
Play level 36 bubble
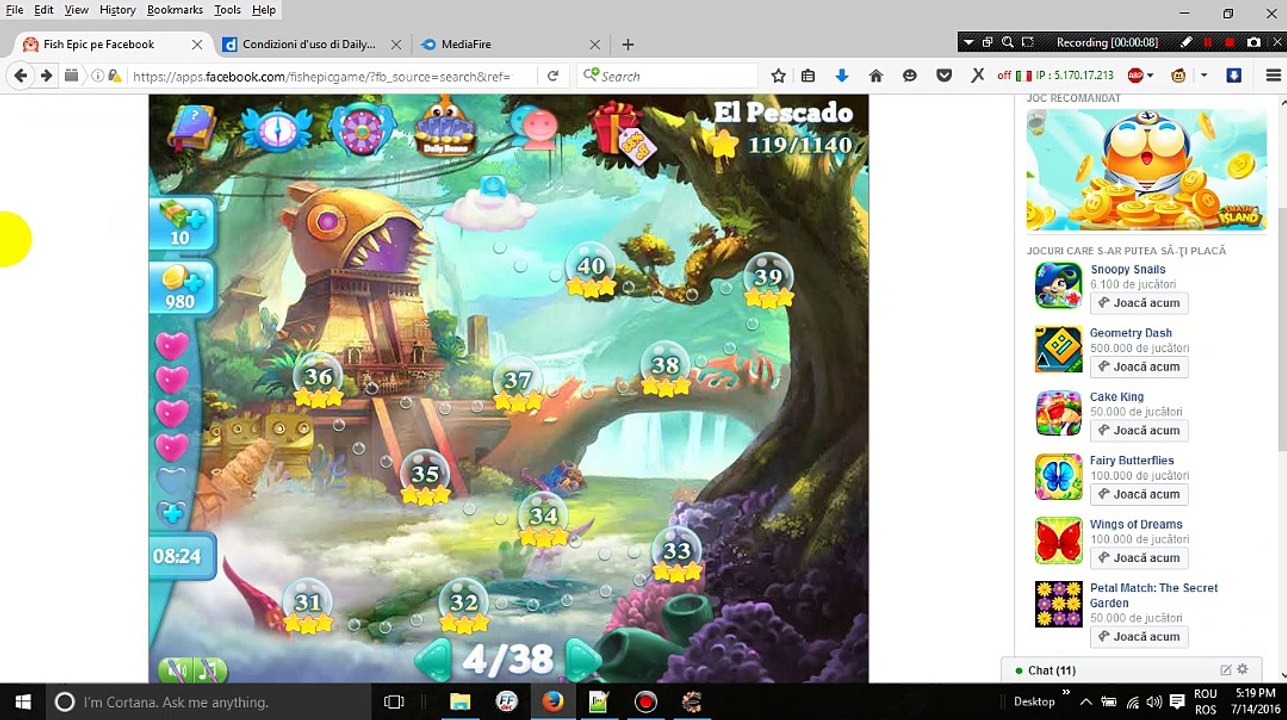318,381
